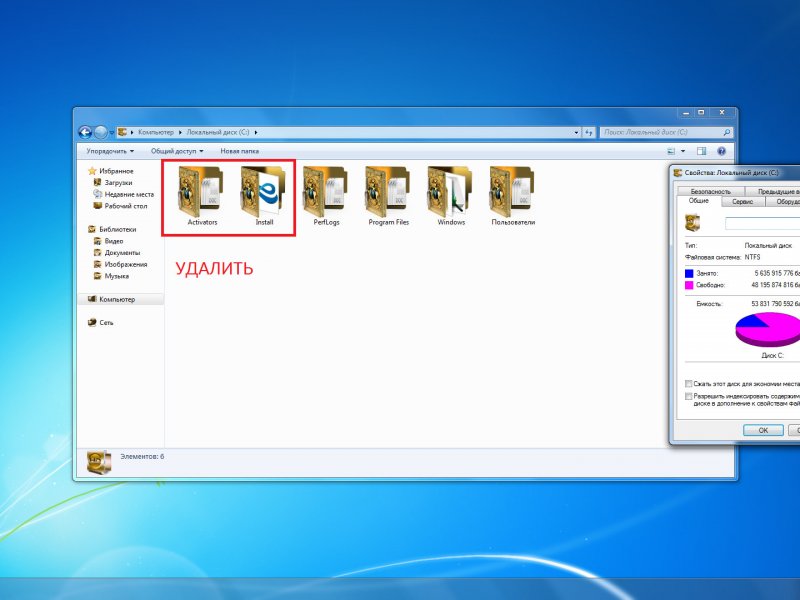Open Рабочий стол in the navigation pane
The height and width of the screenshot is (600, 800).
click(126, 206)
